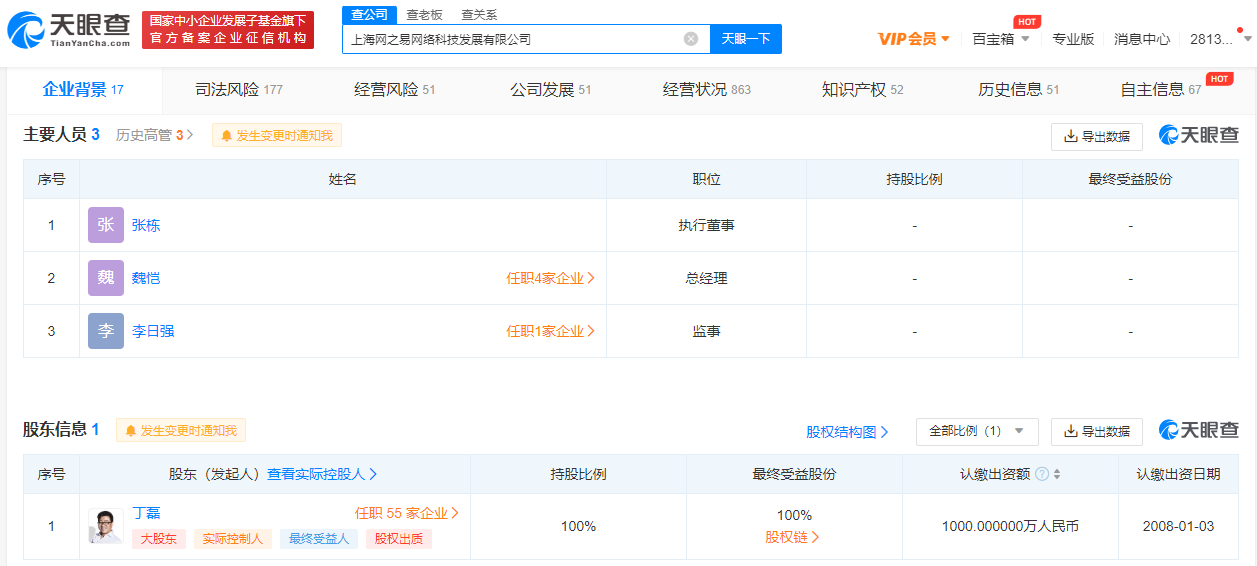The height and width of the screenshot is (566, 1257).
Task: Open 消息中心
Action: tap(1142, 39)
